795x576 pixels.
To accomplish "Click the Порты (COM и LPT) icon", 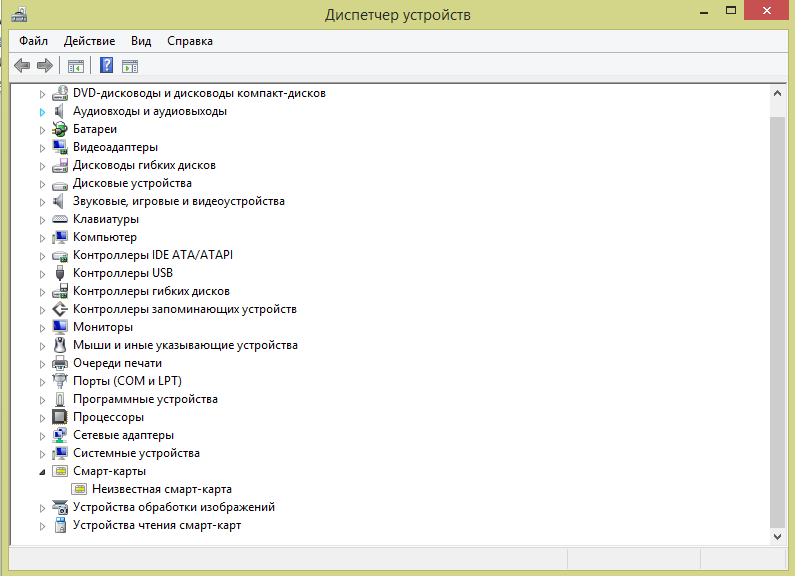I will point(60,381).
